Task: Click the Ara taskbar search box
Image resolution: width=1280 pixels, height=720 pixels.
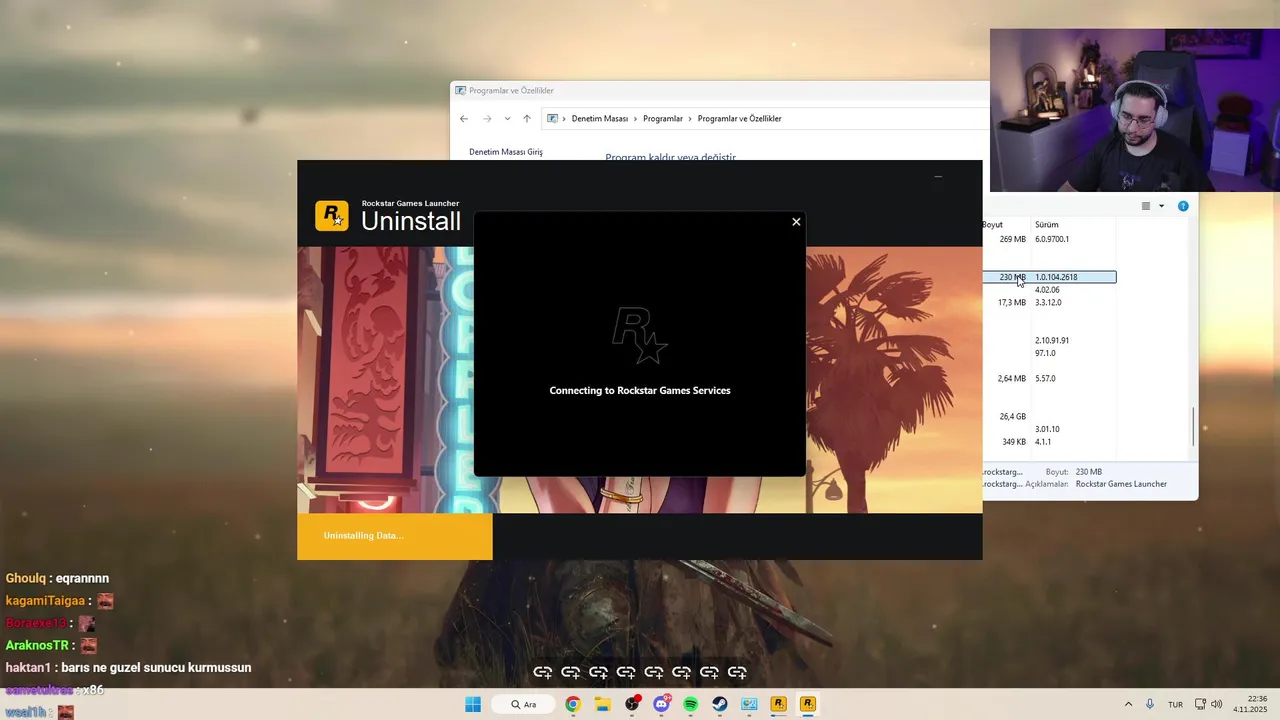Action: [x=523, y=704]
